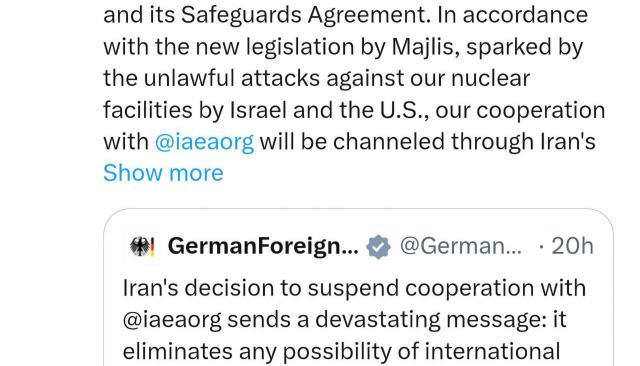Open the blue @iaeaorg mention link
640x366 pixels.
point(204,142)
